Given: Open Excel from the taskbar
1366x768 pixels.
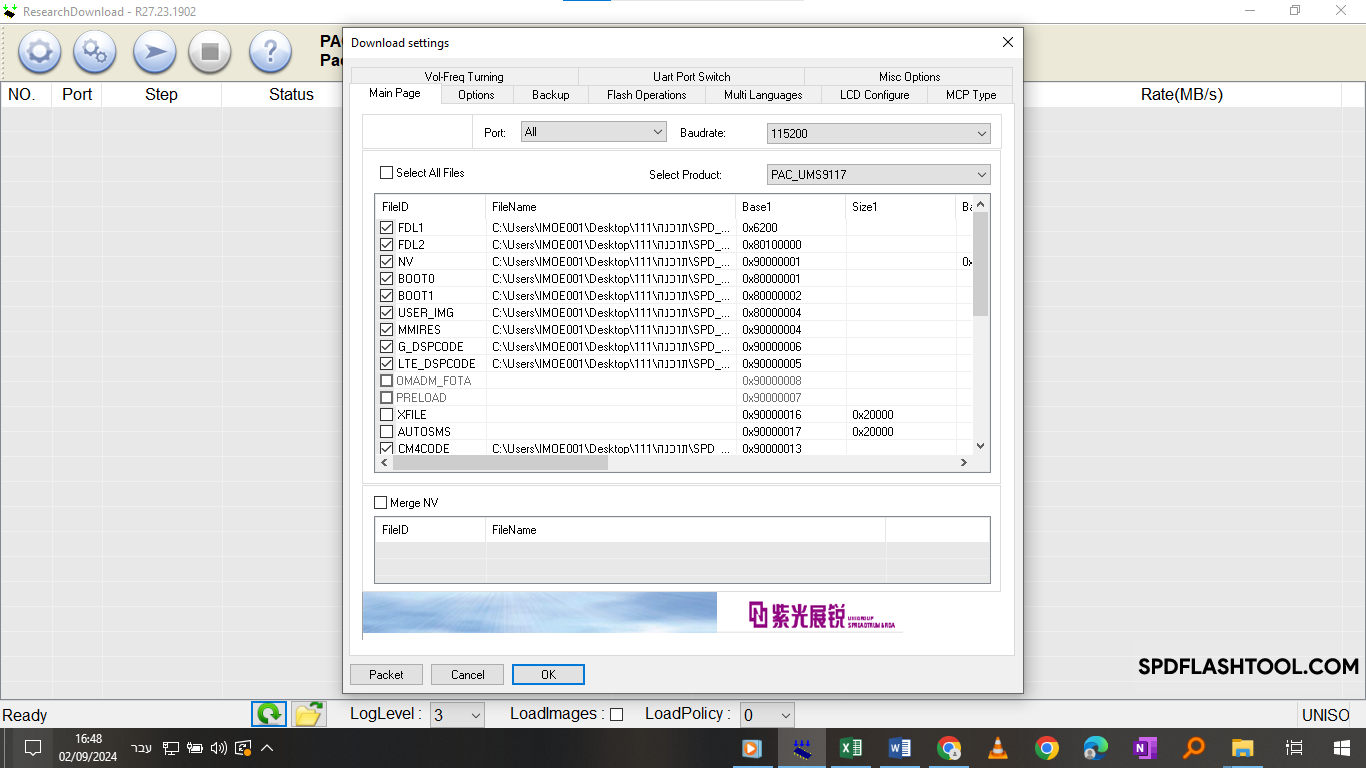Looking at the screenshot, I should 851,748.
